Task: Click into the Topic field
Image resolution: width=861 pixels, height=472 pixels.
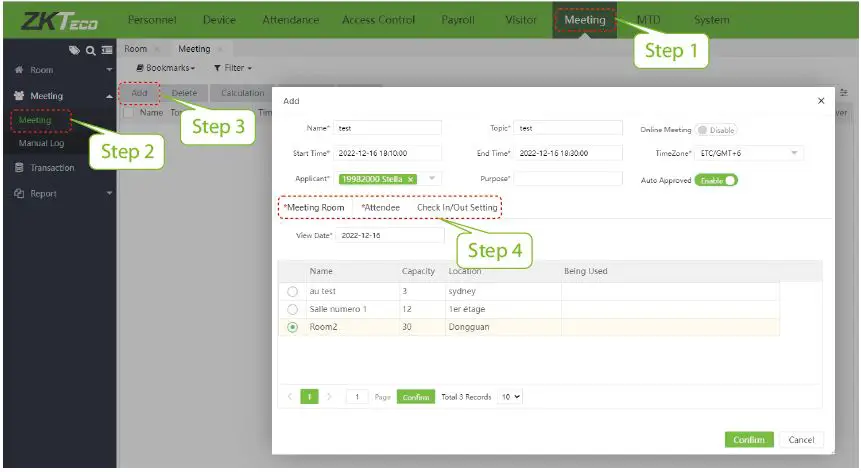Action: pos(568,128)
